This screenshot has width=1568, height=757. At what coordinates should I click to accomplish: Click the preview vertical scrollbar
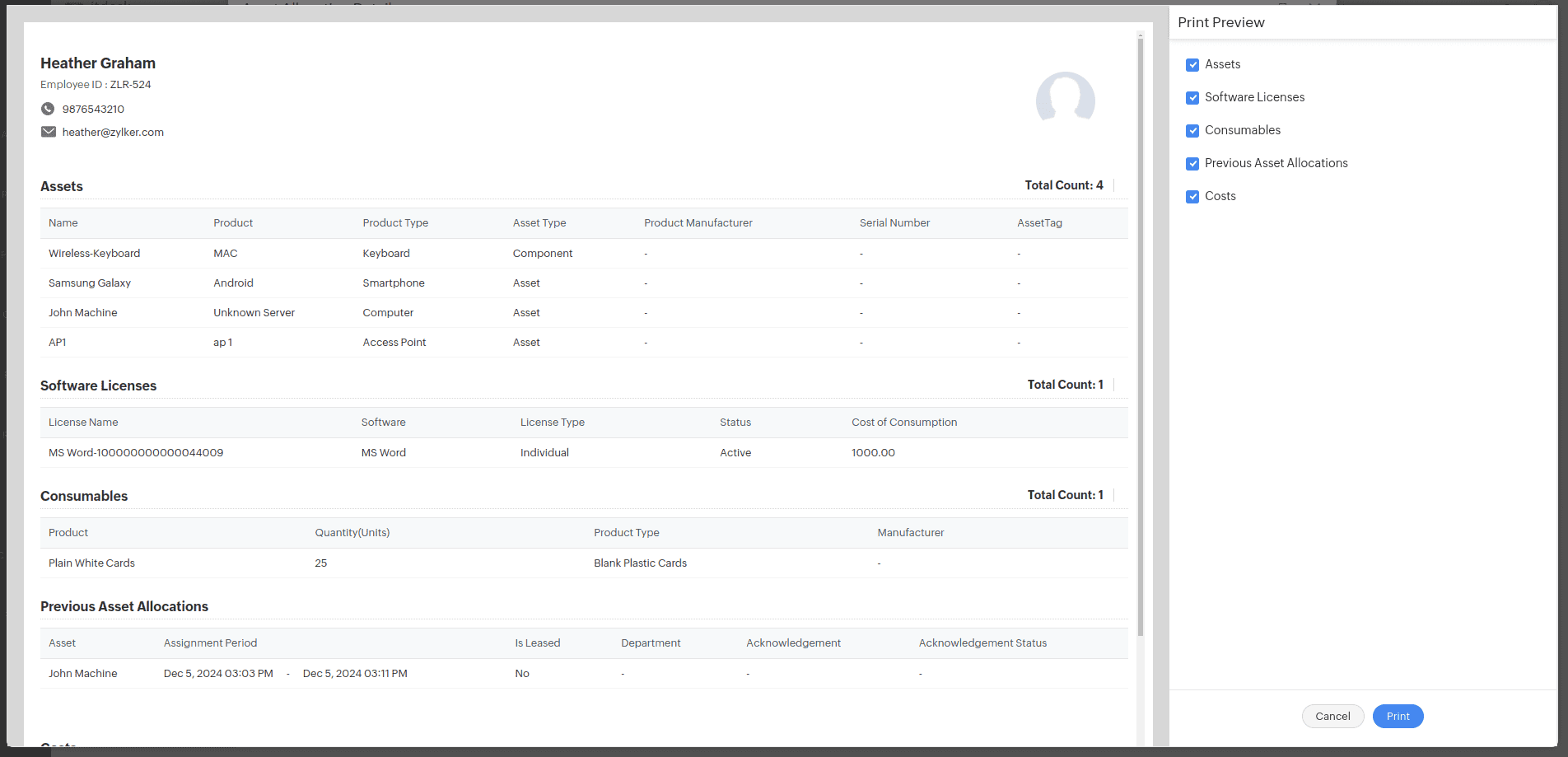pos(1141,338)
